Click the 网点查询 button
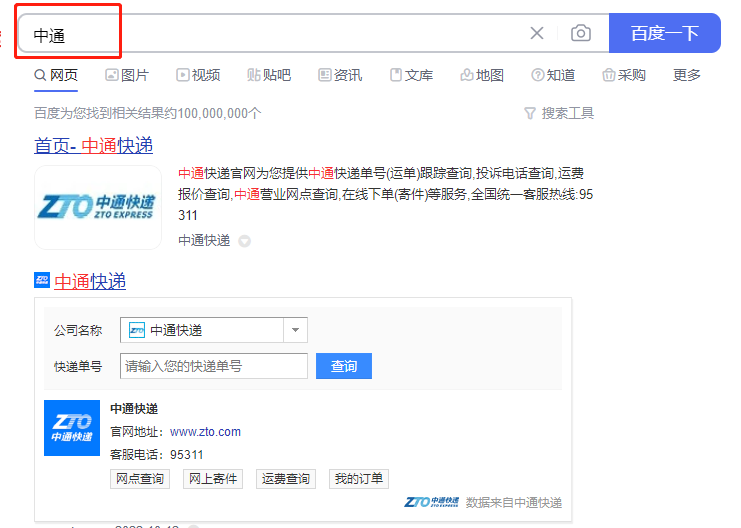 (140, 479)
